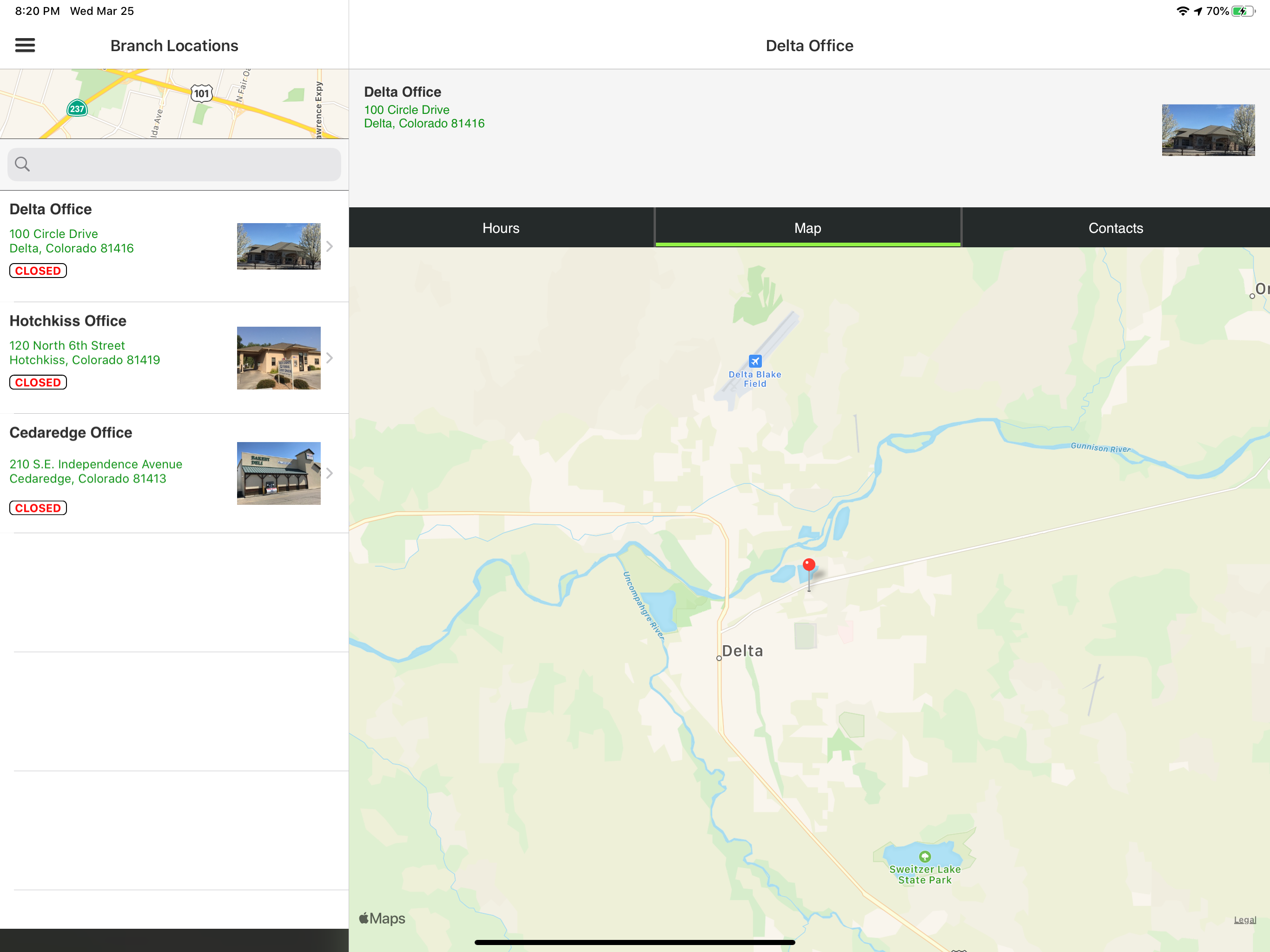This screenshot has width=1270, height=952.
Task: Tap the Branch Locations header title
Action: 174,46
